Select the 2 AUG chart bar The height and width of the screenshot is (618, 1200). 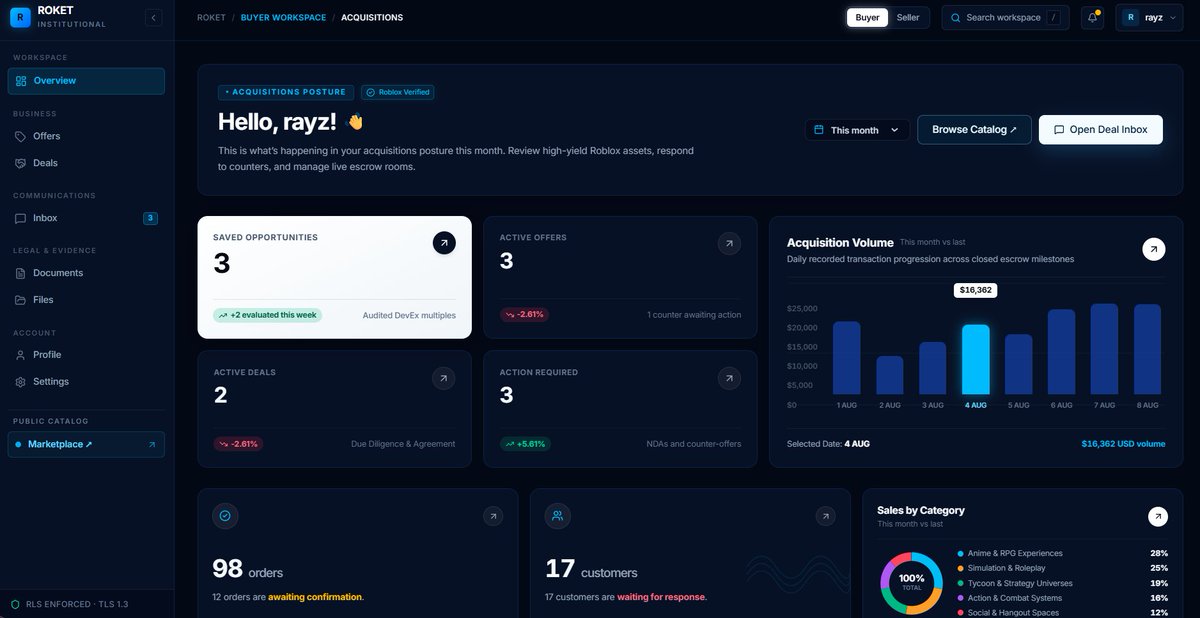[890, 375]
